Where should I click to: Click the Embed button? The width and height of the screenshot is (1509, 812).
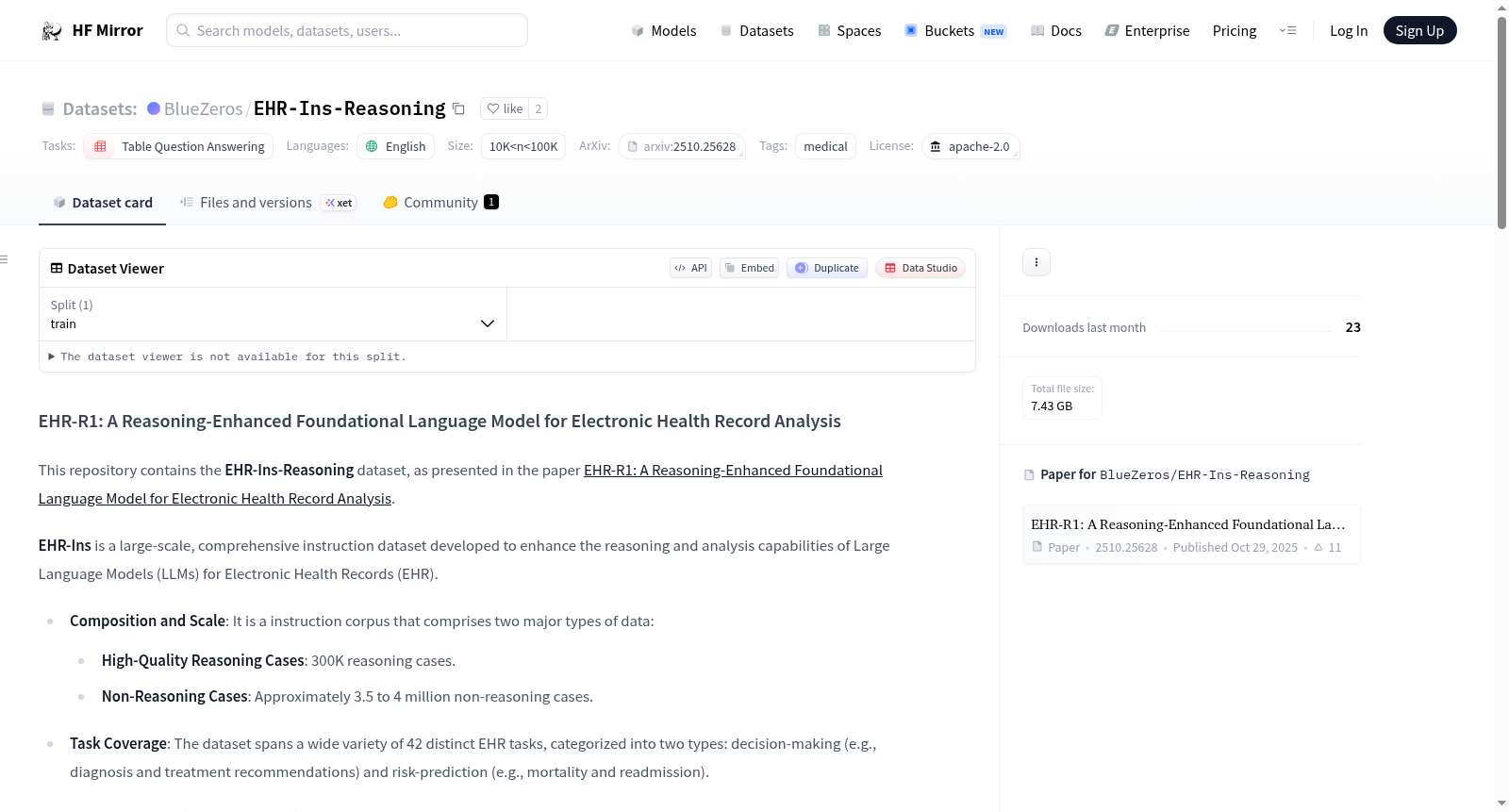(749, 268)
